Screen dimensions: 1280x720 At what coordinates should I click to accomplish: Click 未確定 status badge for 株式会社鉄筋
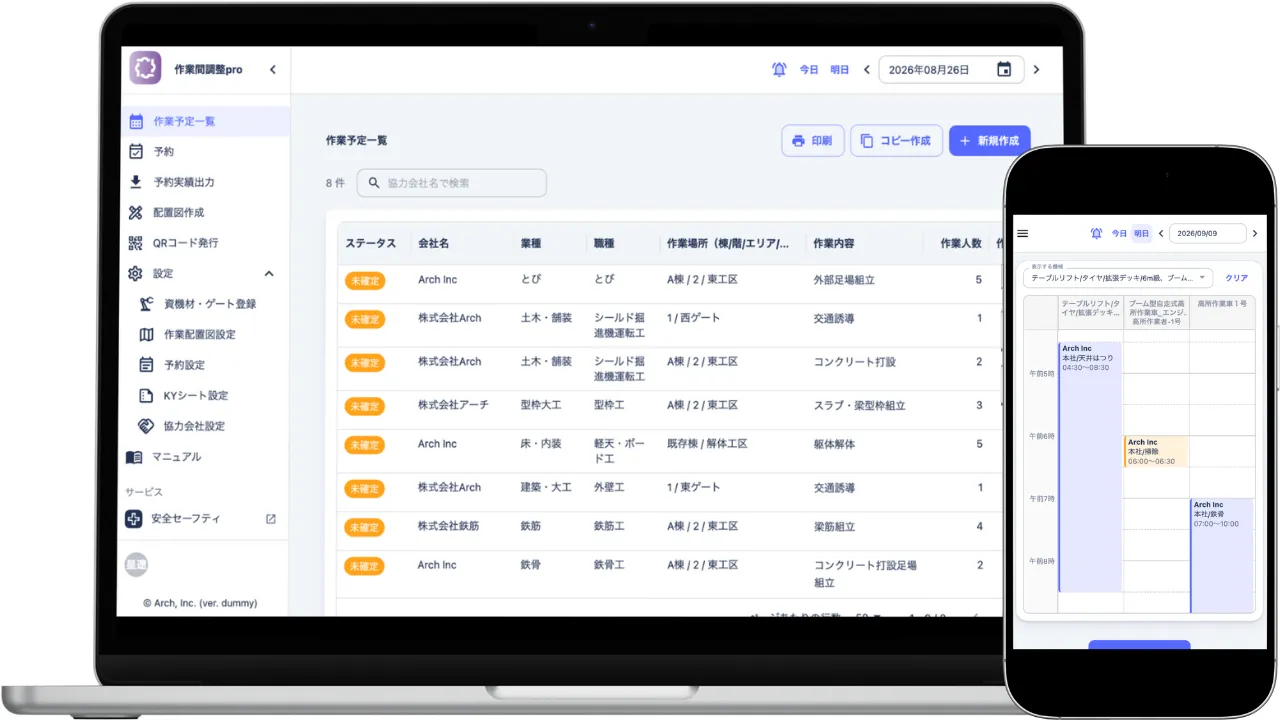(365, 527)
